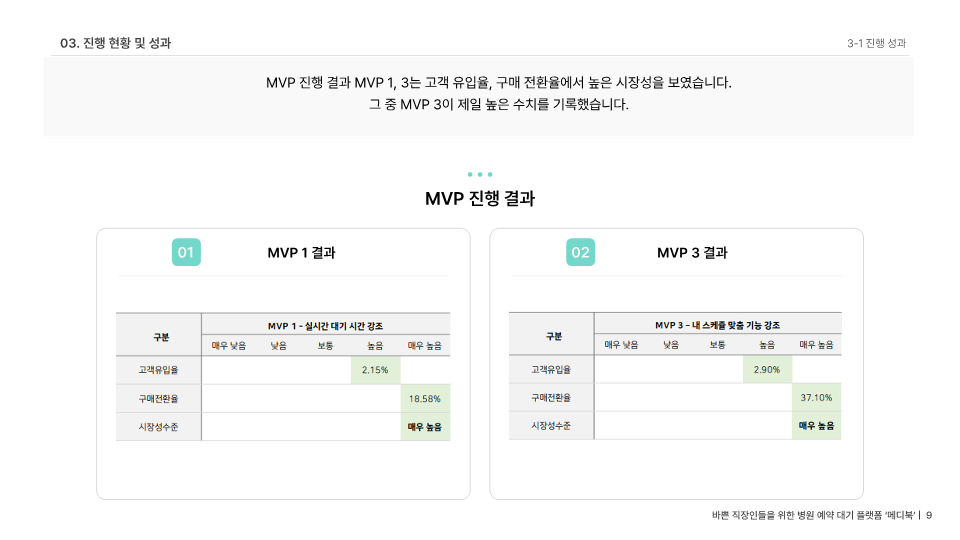Click the teal 02 number badge
Image resolution: width=960 pixels, height=540 pixels.
(580, 252)
